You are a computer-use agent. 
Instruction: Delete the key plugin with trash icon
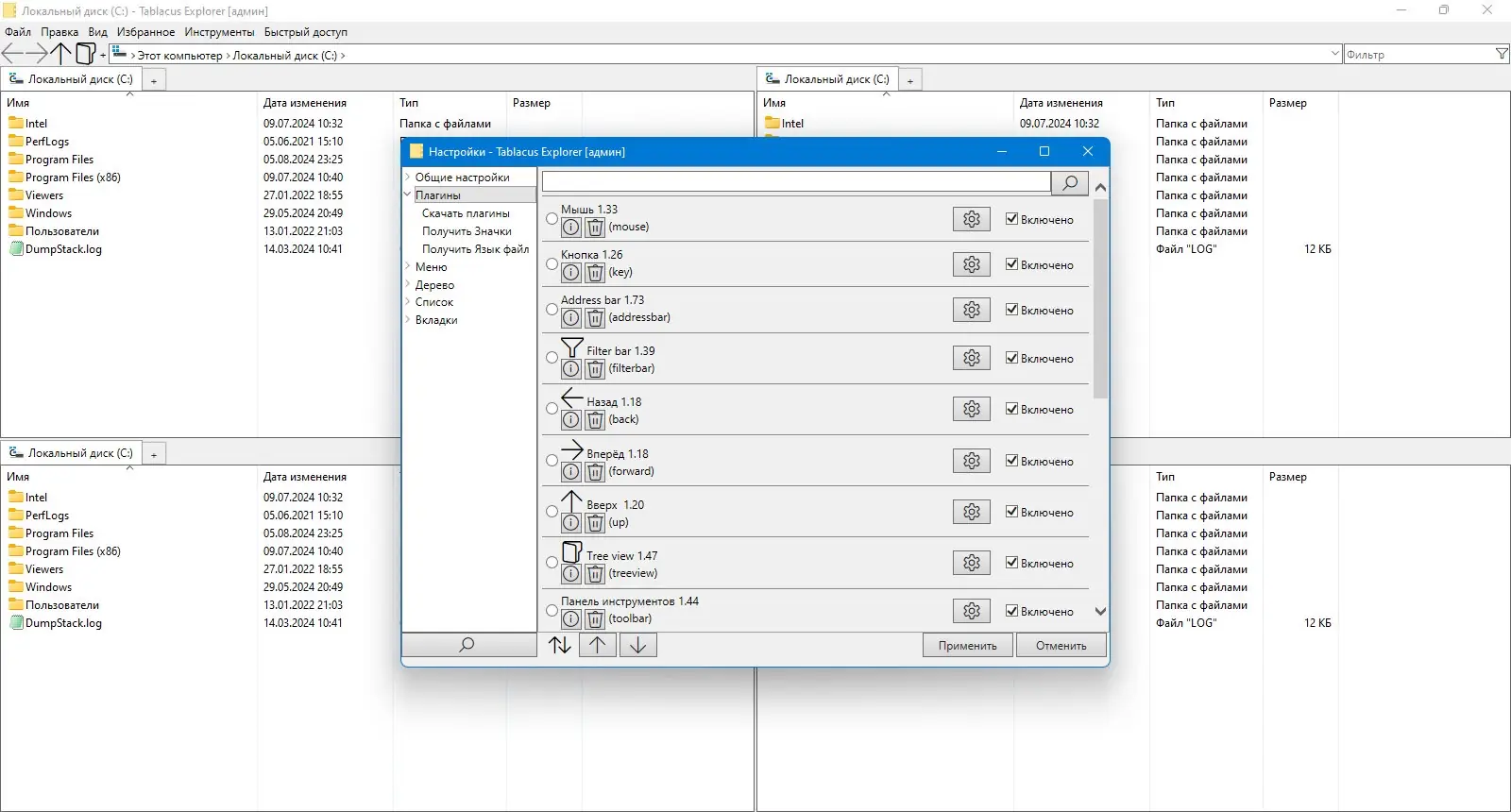[595, 273]
